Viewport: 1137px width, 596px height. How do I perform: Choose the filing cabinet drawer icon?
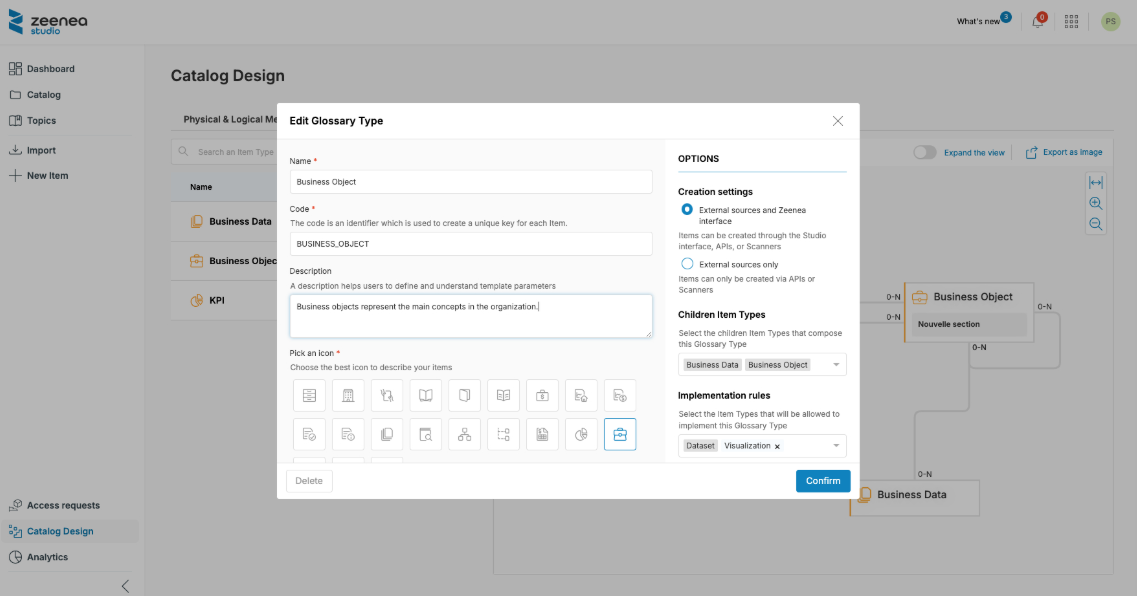pyautogui.click(x=309, y=396)
